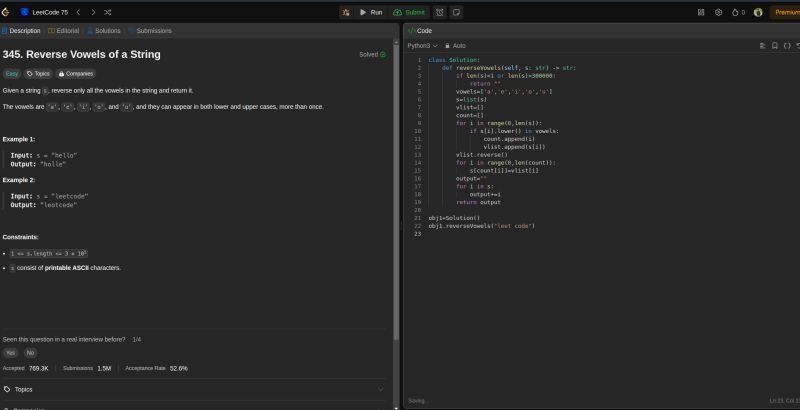Switch to the Description tab
The height and width of the screenshot is (410, 800).
(21, 31)
